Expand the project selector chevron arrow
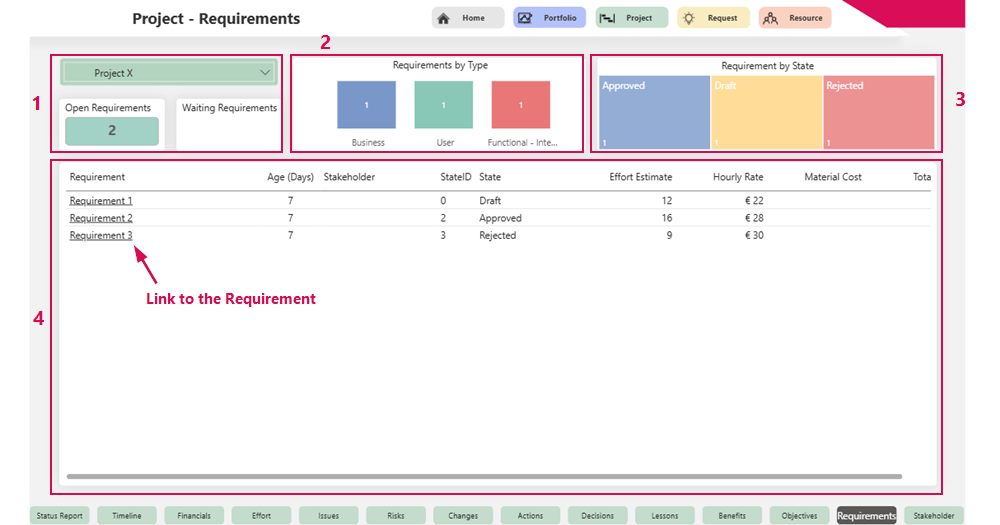The height and width of the screenshot is (525, 1000). 265,73
